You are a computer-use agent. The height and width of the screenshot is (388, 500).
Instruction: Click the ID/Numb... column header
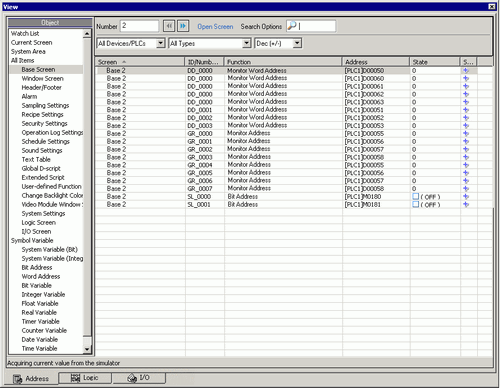[204, 62]
